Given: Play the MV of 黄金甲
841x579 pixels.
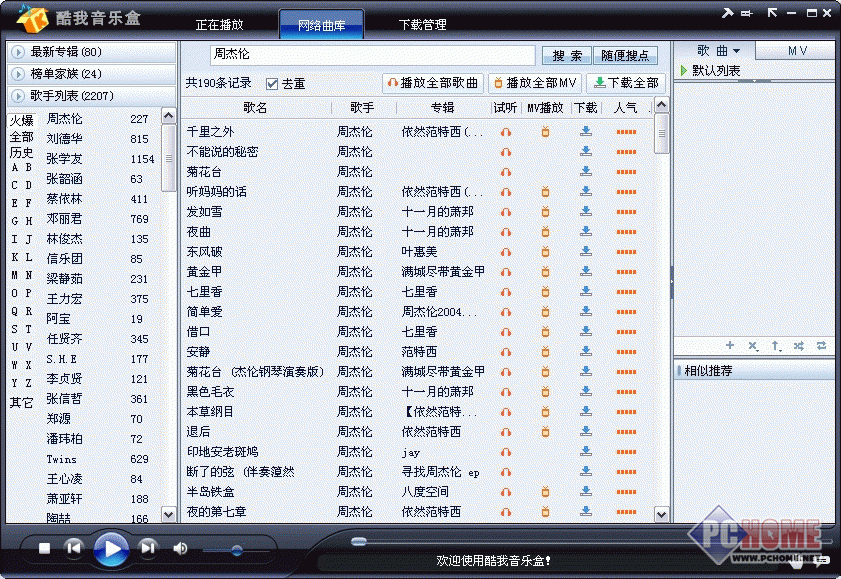Looking at the screenshot, I should coord(545,272).
